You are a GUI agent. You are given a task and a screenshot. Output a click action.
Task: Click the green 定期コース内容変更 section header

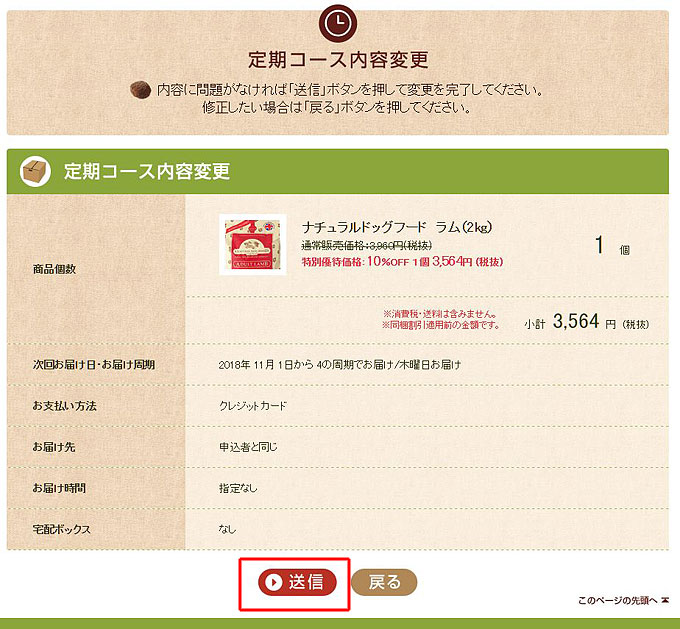tap(338, 171)
